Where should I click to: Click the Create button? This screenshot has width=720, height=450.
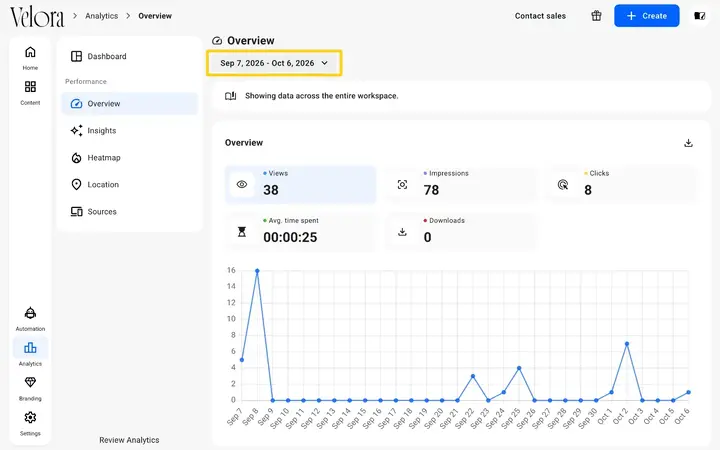(x=647, y=16)
